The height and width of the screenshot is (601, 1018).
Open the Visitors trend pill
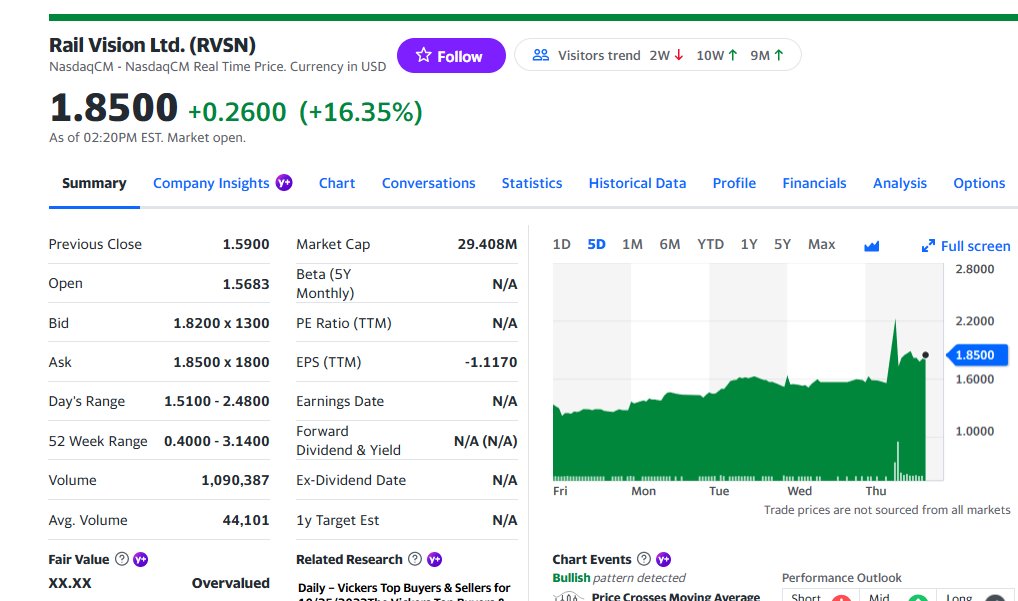(x=658, y=55)
